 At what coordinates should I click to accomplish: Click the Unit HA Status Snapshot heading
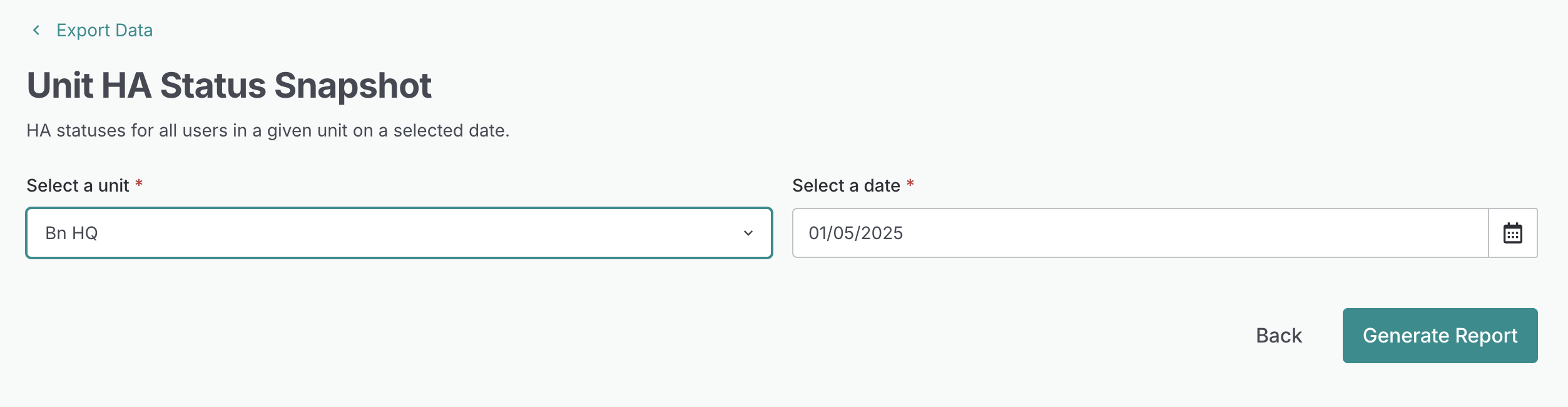point(229,85)
